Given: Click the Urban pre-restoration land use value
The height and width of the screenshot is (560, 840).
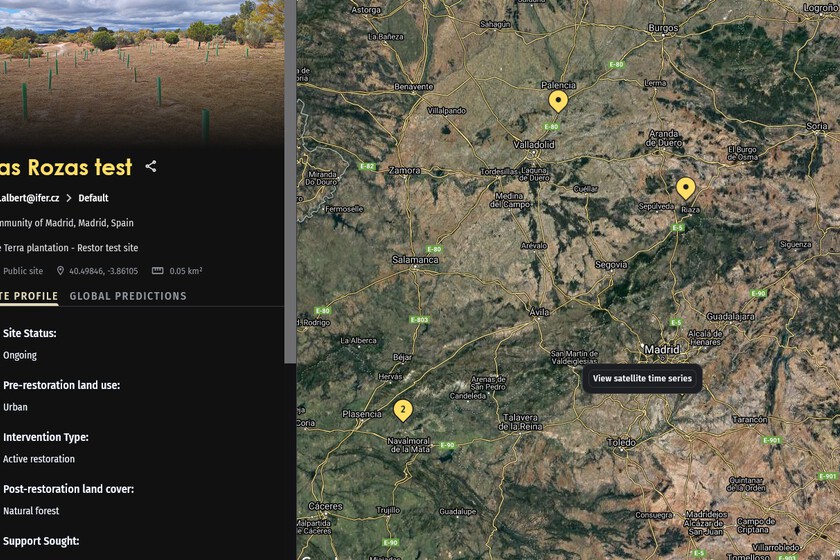Looking at the screenshot, I should [x=15, y=407].
